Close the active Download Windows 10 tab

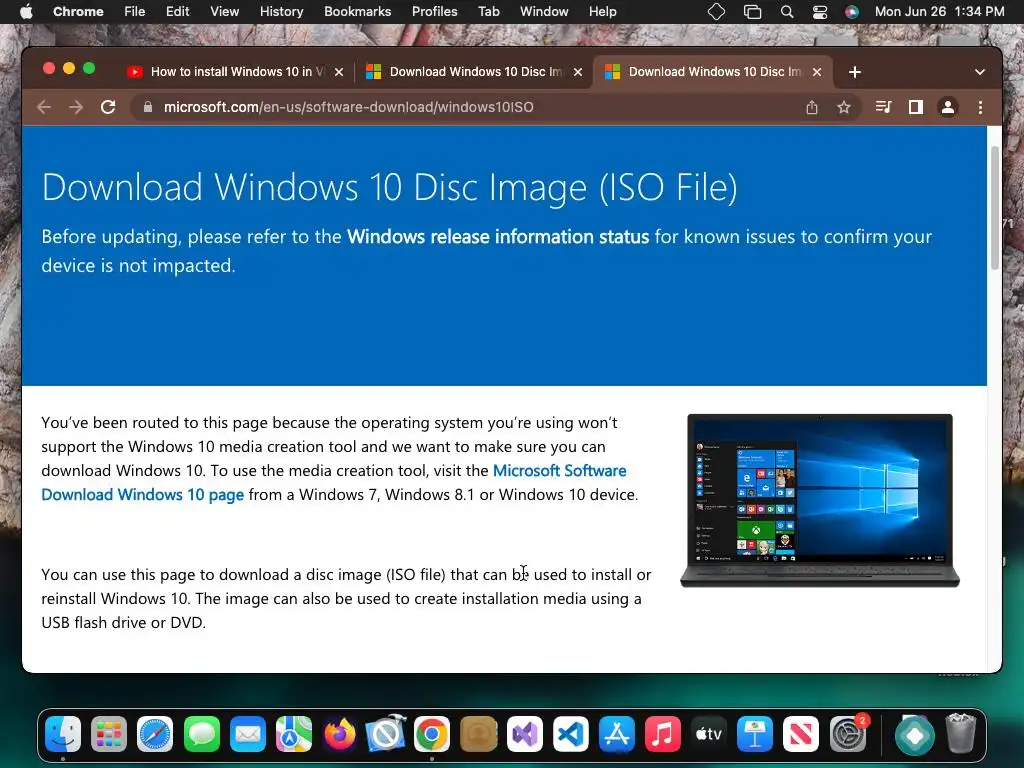[x=817, y=72]
